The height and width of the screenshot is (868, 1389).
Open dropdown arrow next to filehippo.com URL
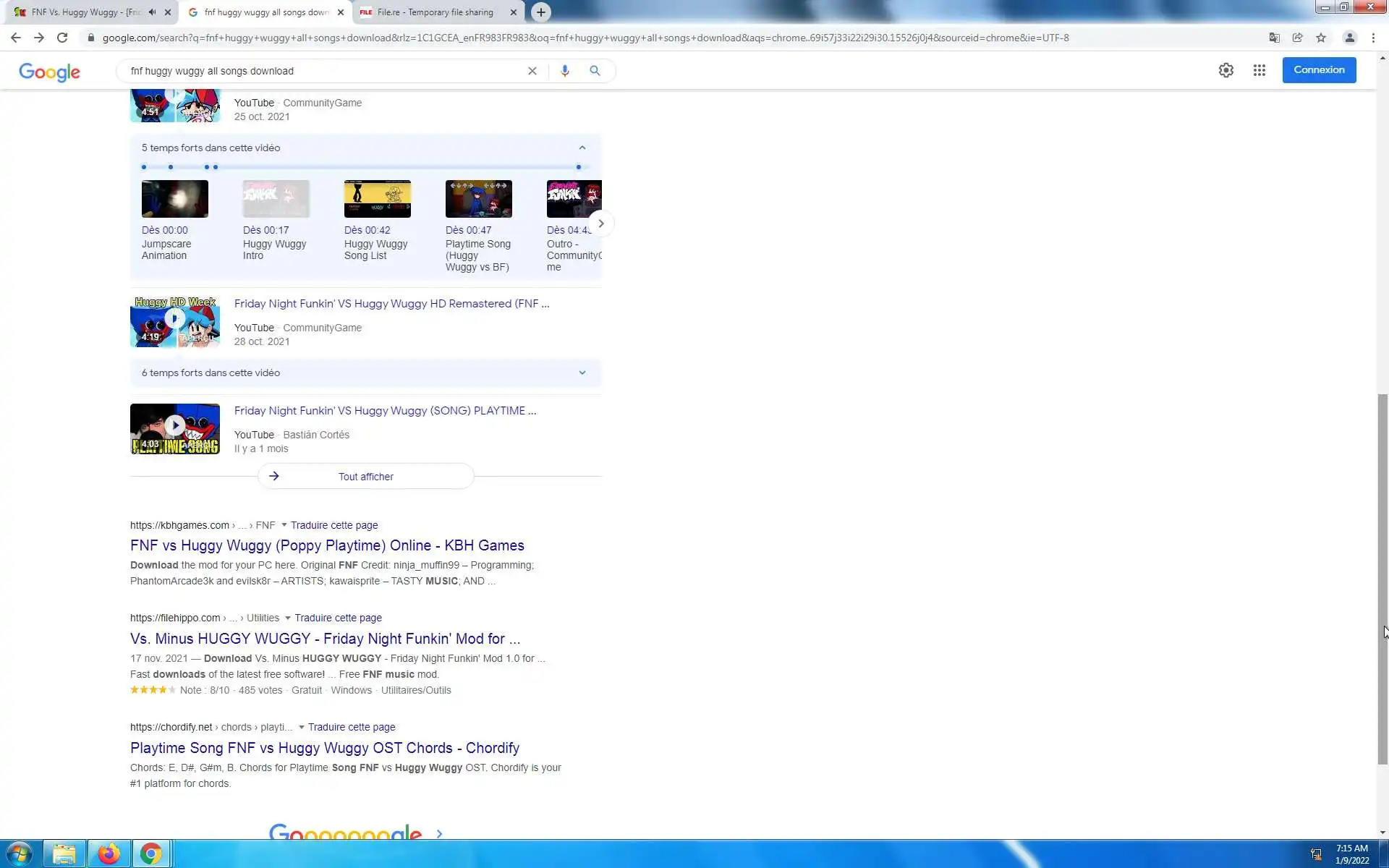click(287, 618)
